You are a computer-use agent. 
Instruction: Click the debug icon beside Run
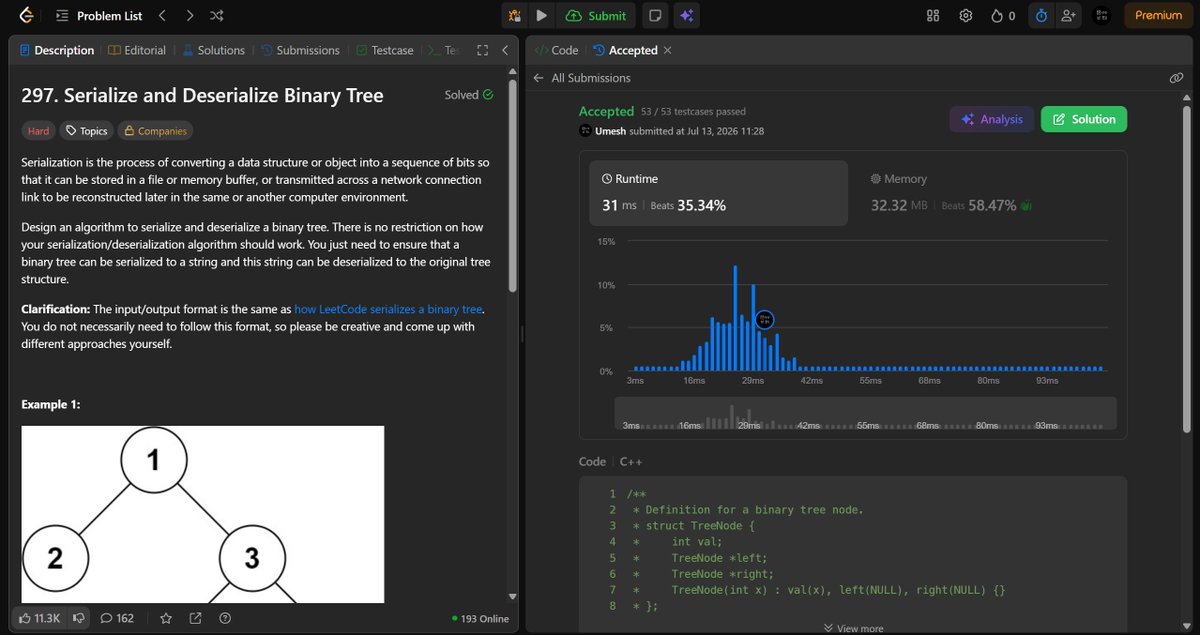[x=515, y=15]
